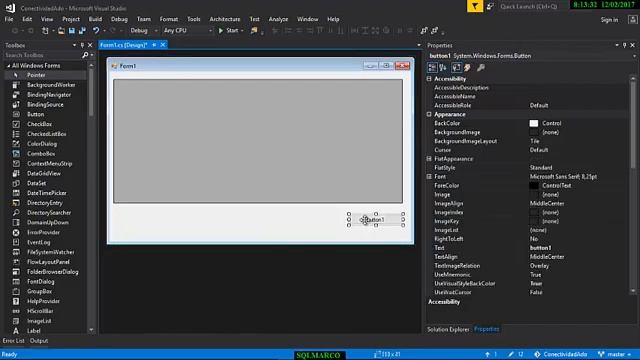Select button1 on the form

(376, 220)
